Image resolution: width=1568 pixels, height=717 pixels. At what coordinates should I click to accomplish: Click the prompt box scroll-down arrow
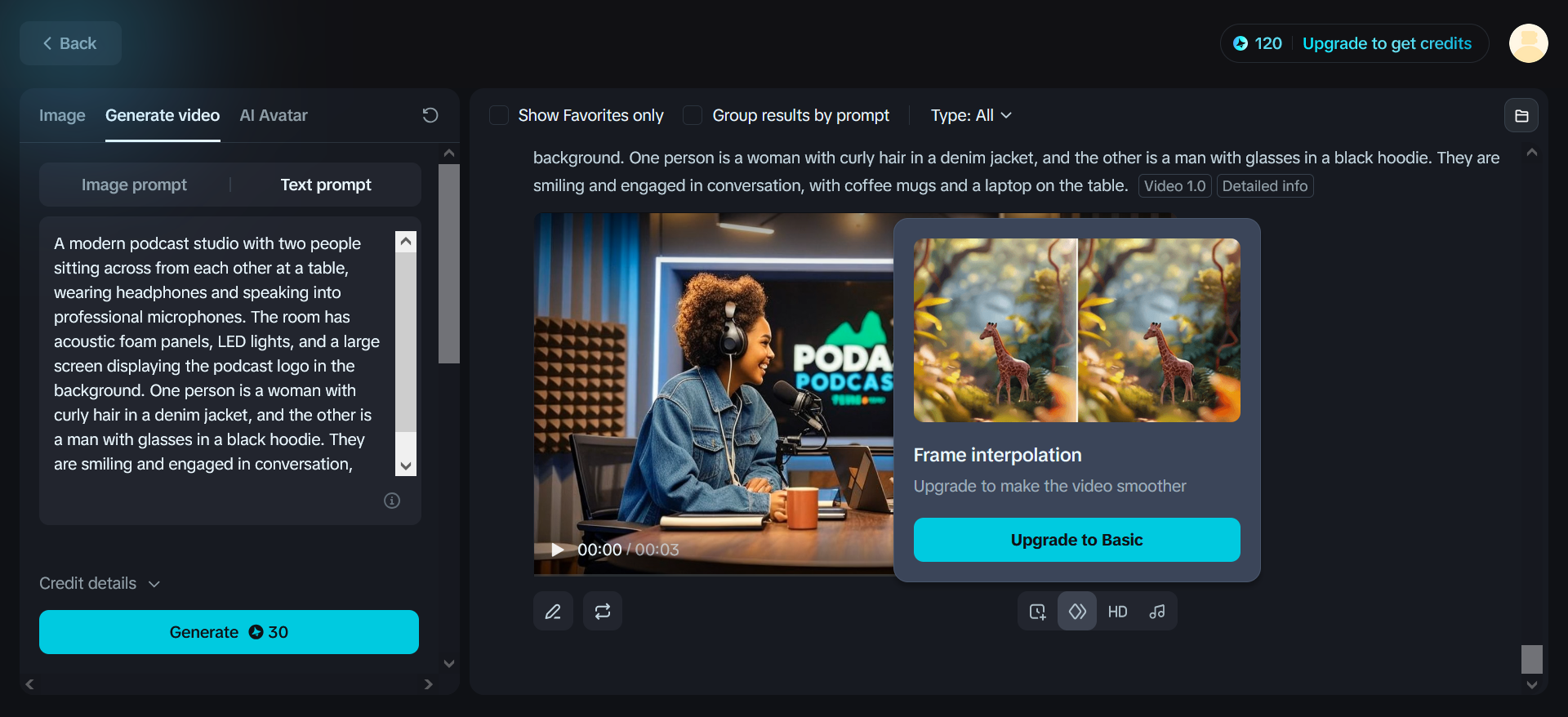406,466
